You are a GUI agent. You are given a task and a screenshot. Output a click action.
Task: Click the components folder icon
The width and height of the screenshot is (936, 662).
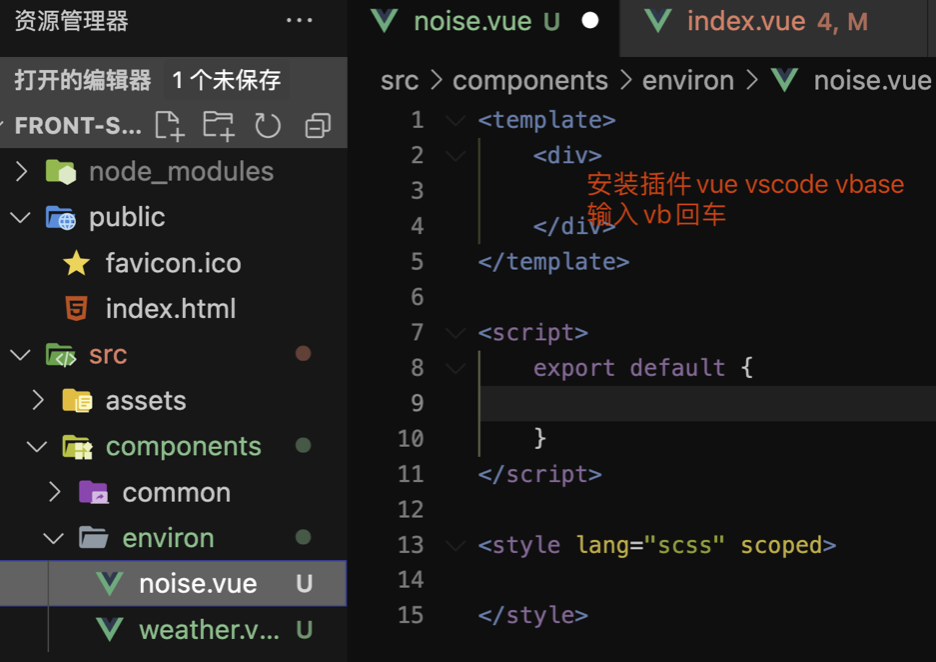(x=78, y=447)
